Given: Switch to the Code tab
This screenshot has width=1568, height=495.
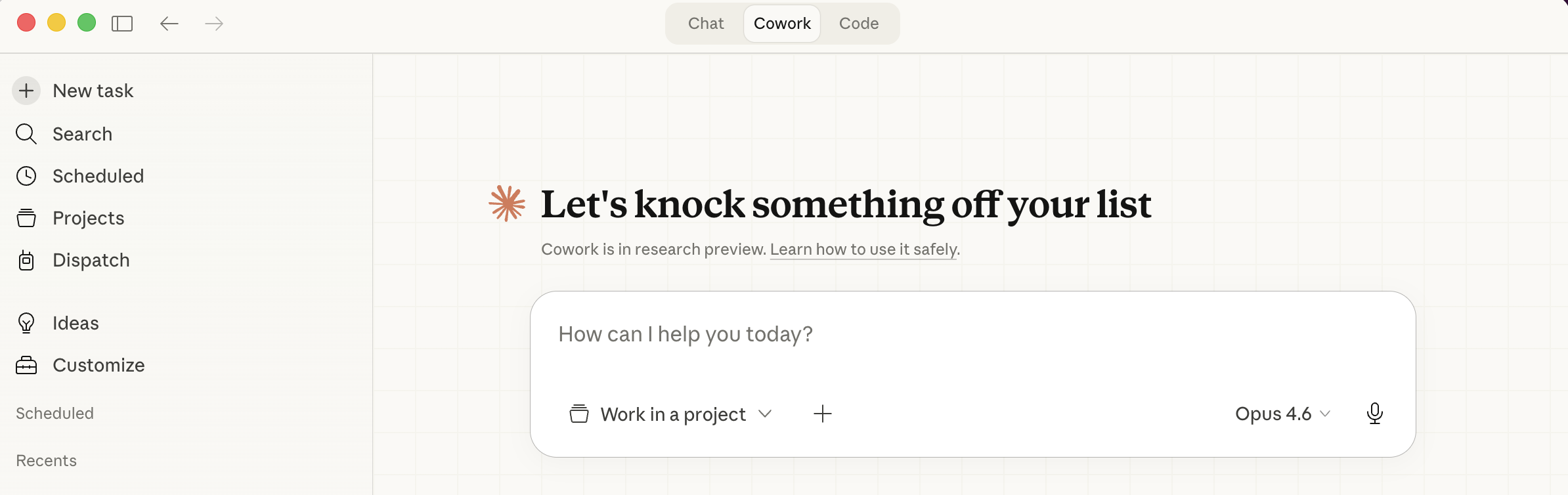Looking at the screenshot, I should coord(858,24).
